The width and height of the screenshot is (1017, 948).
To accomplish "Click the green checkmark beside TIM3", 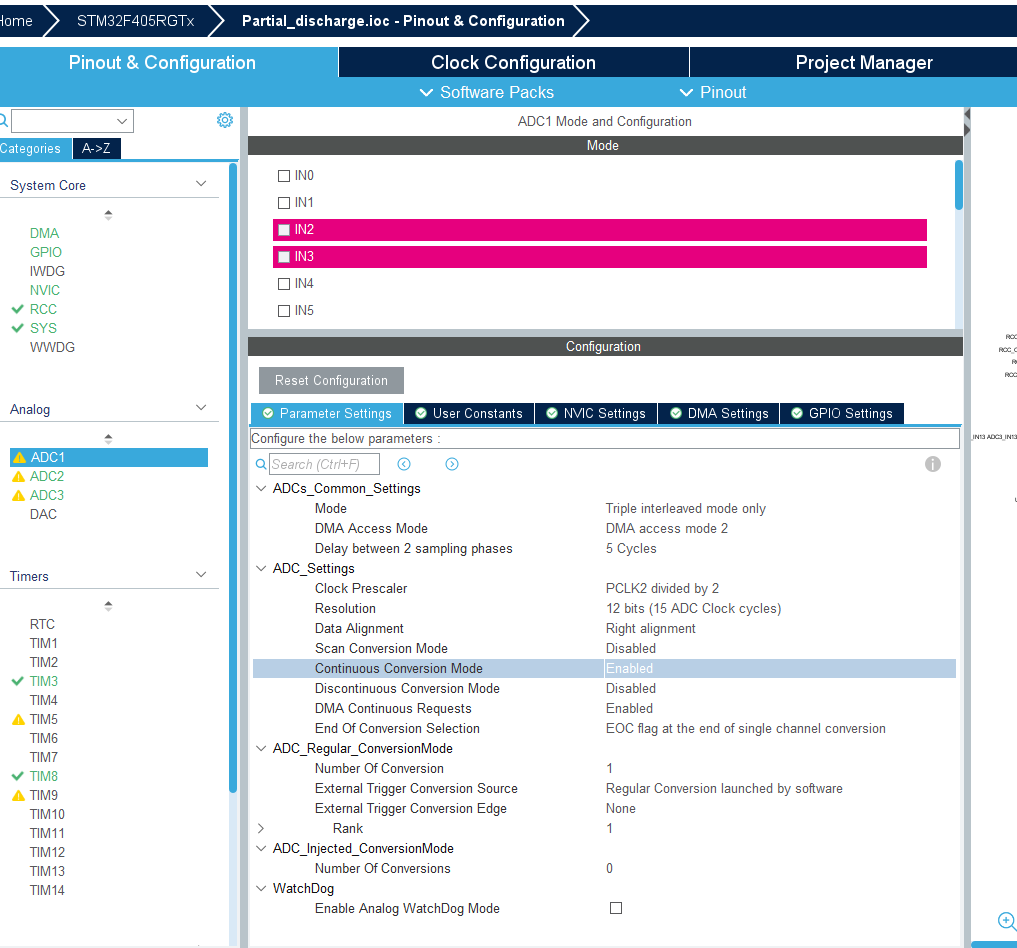I will 18,681.
